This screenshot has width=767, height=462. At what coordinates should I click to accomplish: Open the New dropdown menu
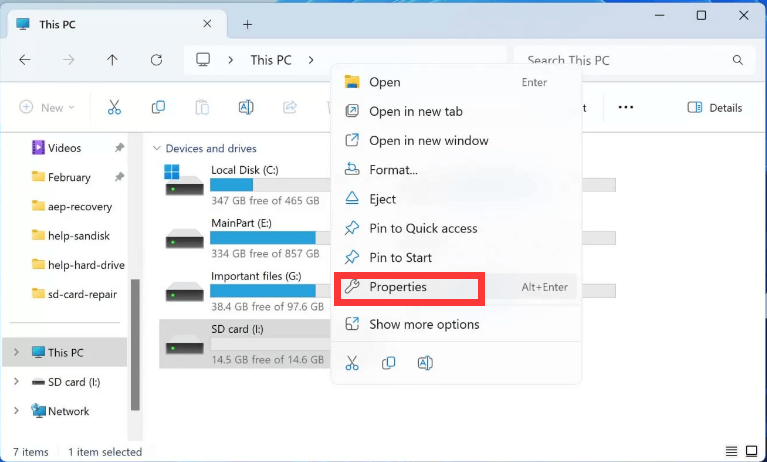(x=46, y=107)
